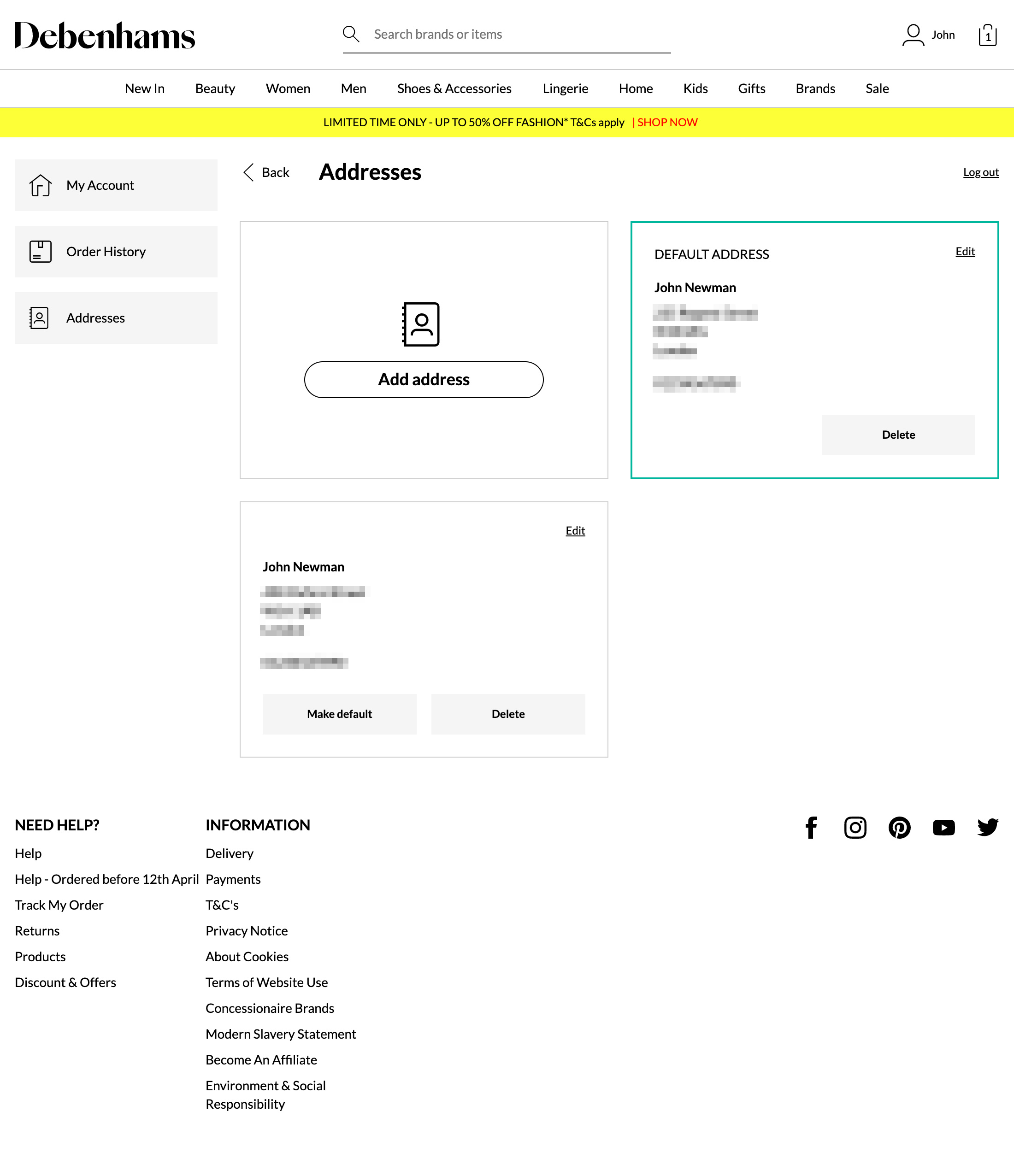
Task: Open the John user account icon
Action: tap(913, 35)
